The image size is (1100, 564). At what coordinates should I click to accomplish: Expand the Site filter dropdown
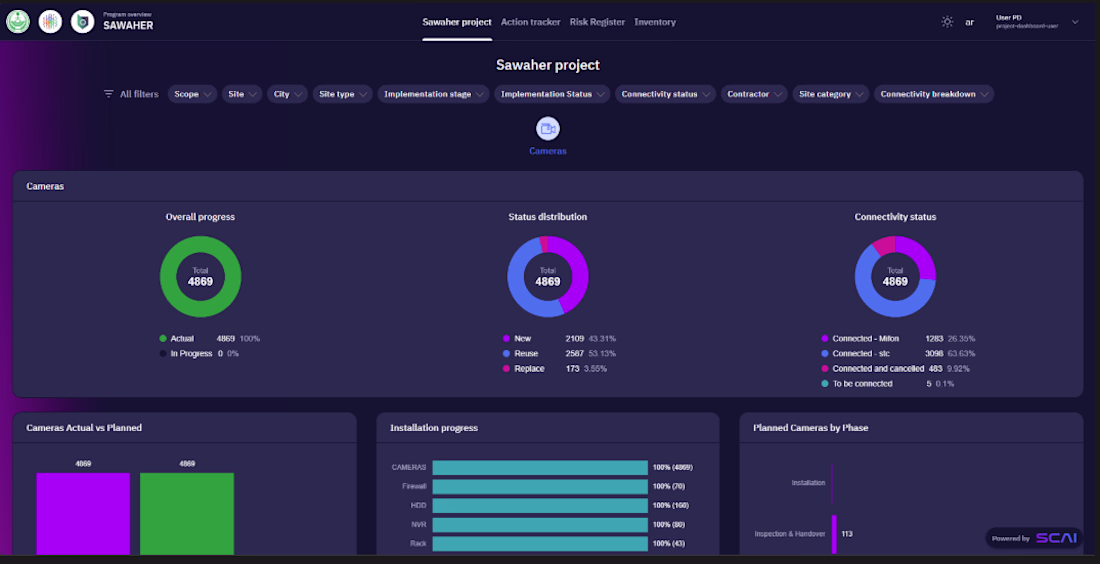pyautogui.click(x=242, y=94)
